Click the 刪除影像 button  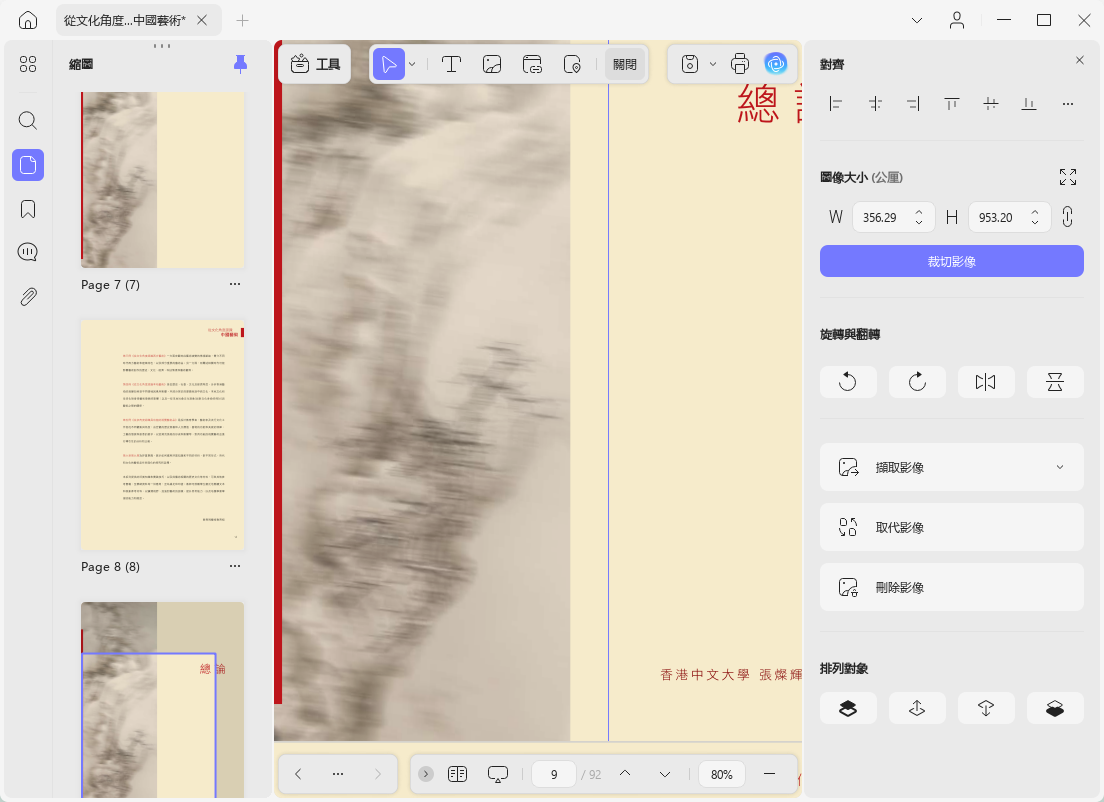[x=951, y=587]
